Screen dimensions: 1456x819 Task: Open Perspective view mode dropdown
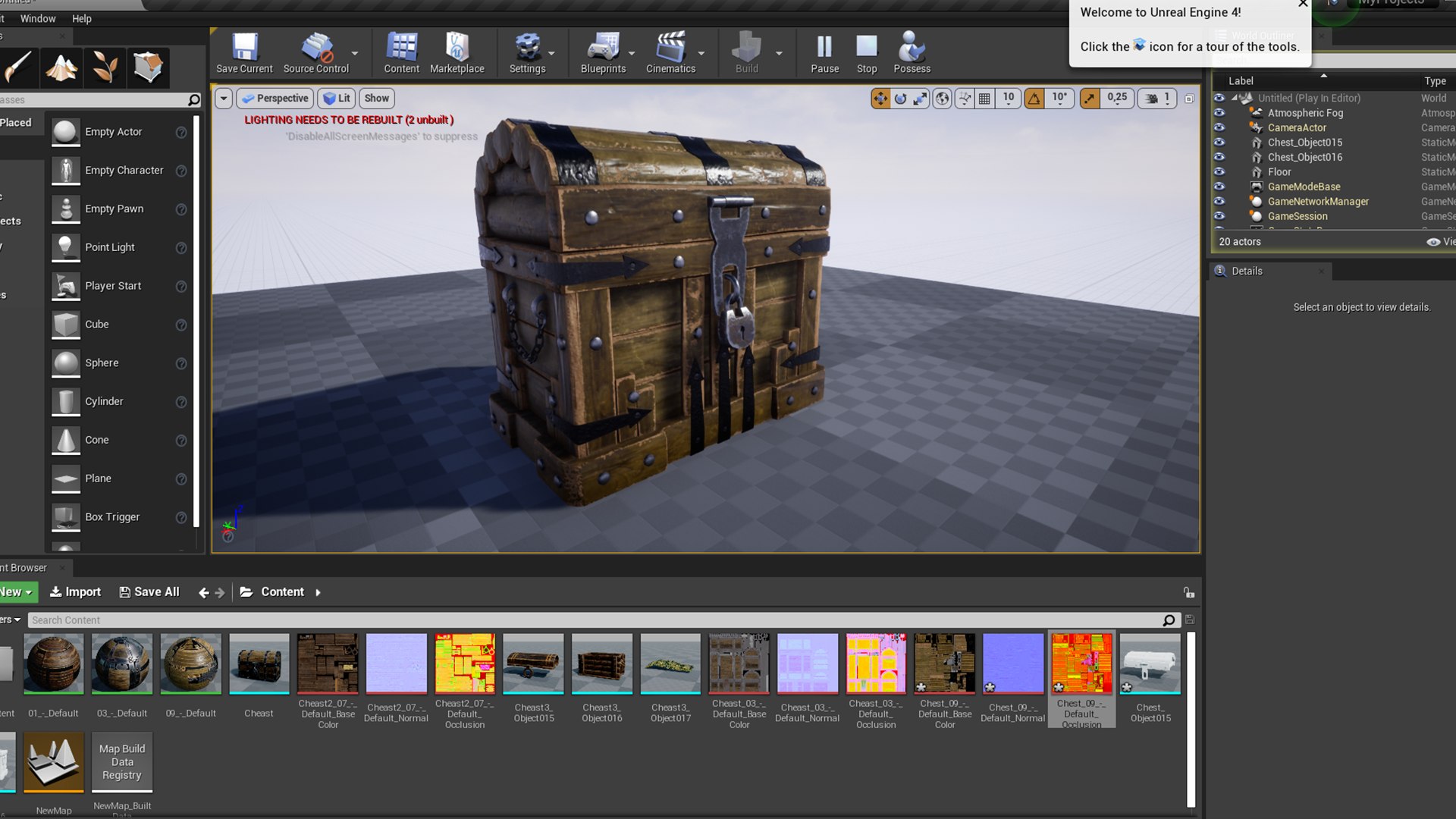[x=275, y=98]
